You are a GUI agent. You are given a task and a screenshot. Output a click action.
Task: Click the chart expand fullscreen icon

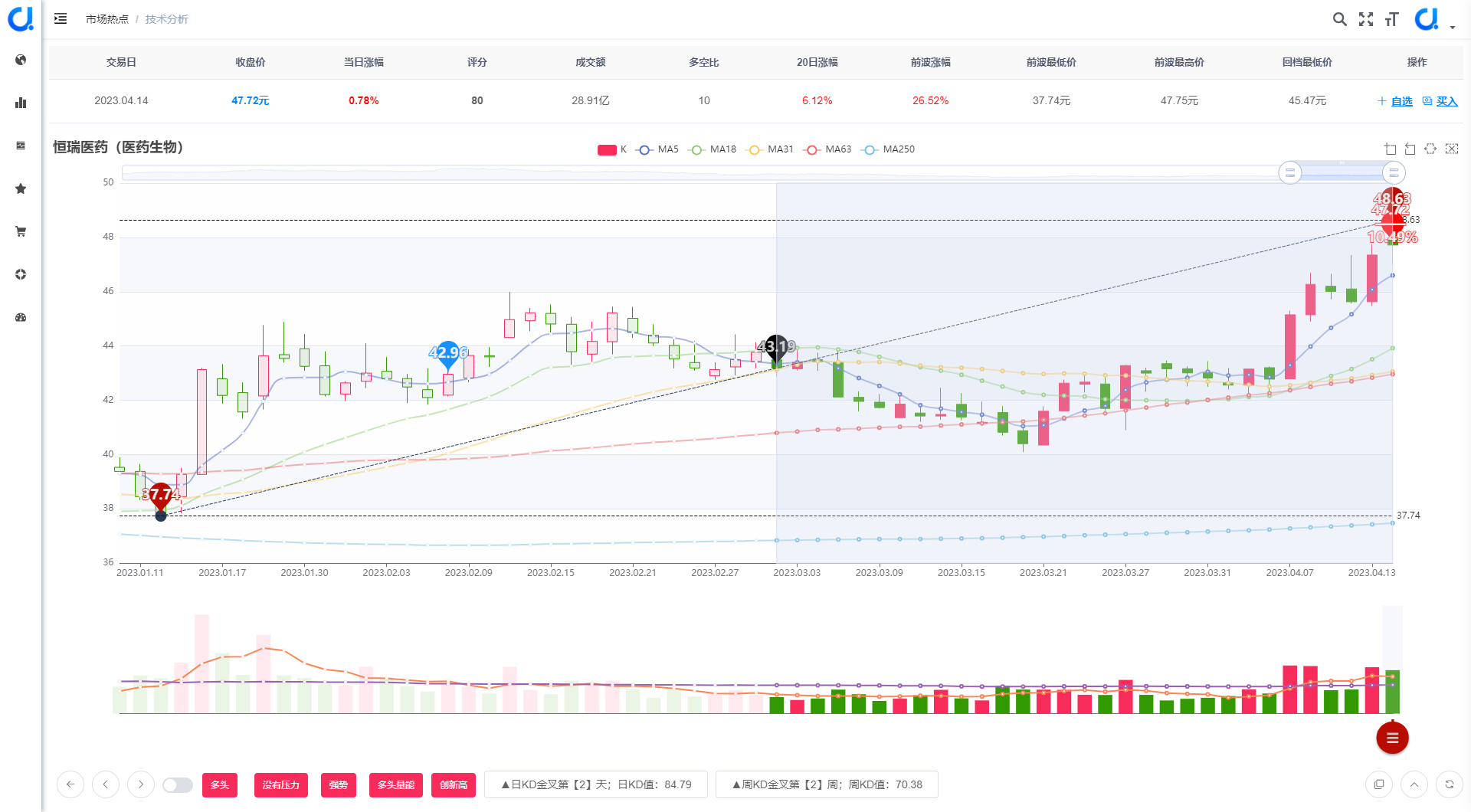click(1452, 149)
